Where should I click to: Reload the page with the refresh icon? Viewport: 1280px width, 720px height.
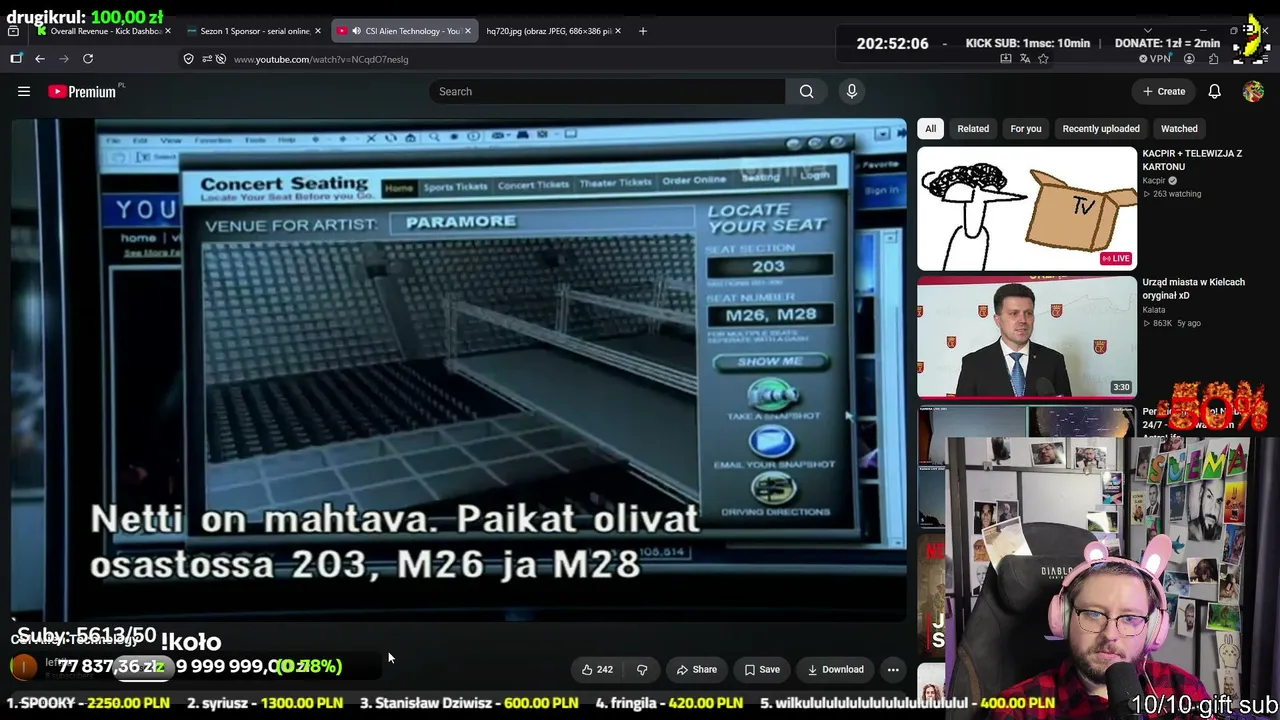(x=88, y=59)
